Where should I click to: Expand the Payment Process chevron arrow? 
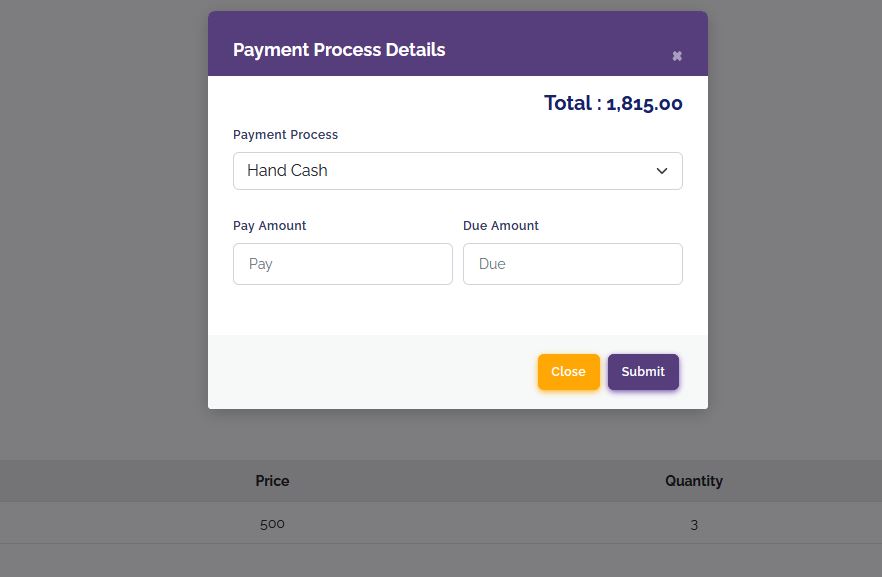pyautogui.click(x=662, y=171)
